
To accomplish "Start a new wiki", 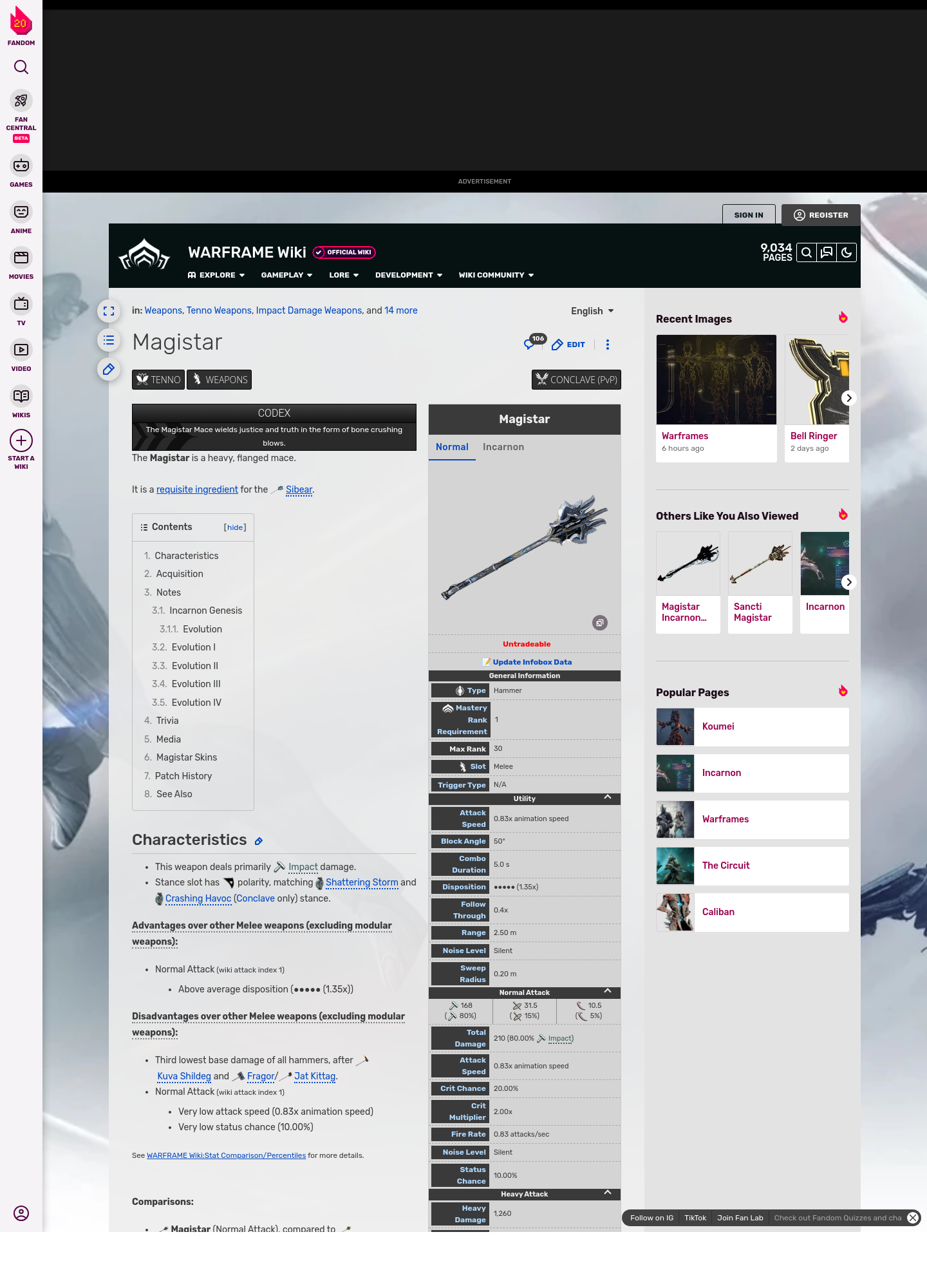I will tap(21, 450).
